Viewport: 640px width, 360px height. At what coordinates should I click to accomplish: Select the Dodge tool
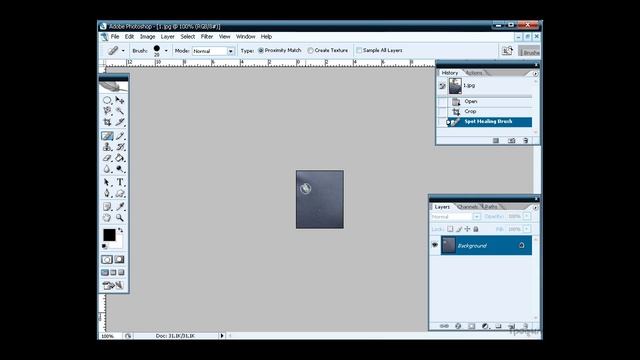120,169
